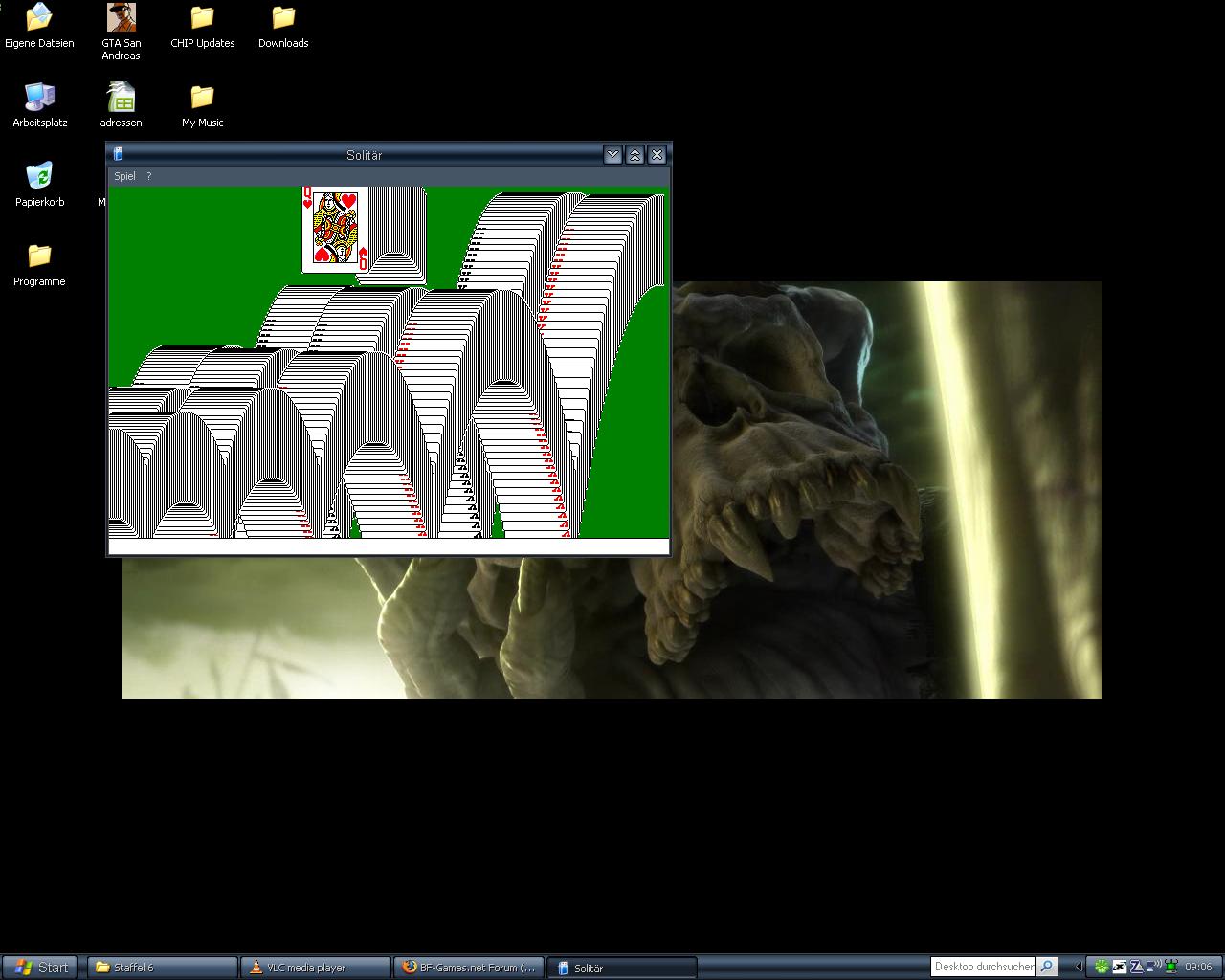Open the Eigene Dateien desktop folder
Screen dimensions: 1225x980
tap(39, 26)
